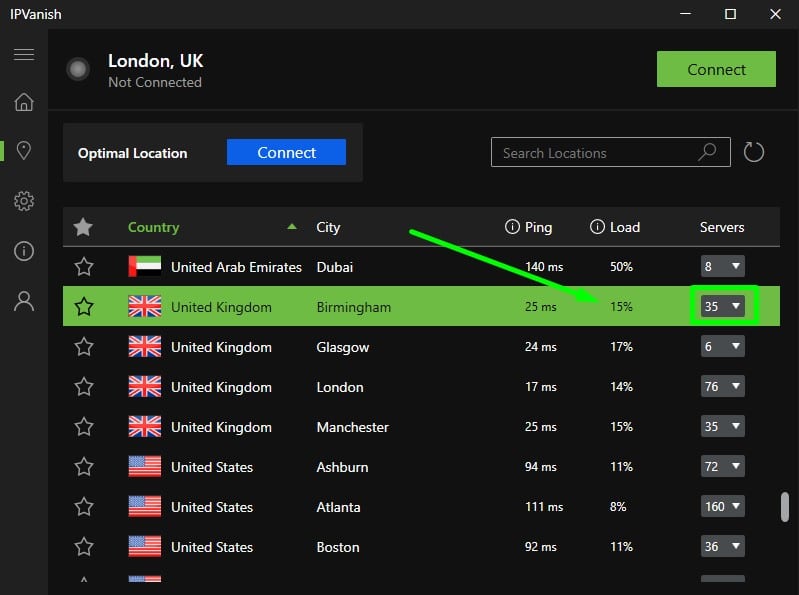Click the connection status indicator circle
799x595 pixels.
click(78, 69)
